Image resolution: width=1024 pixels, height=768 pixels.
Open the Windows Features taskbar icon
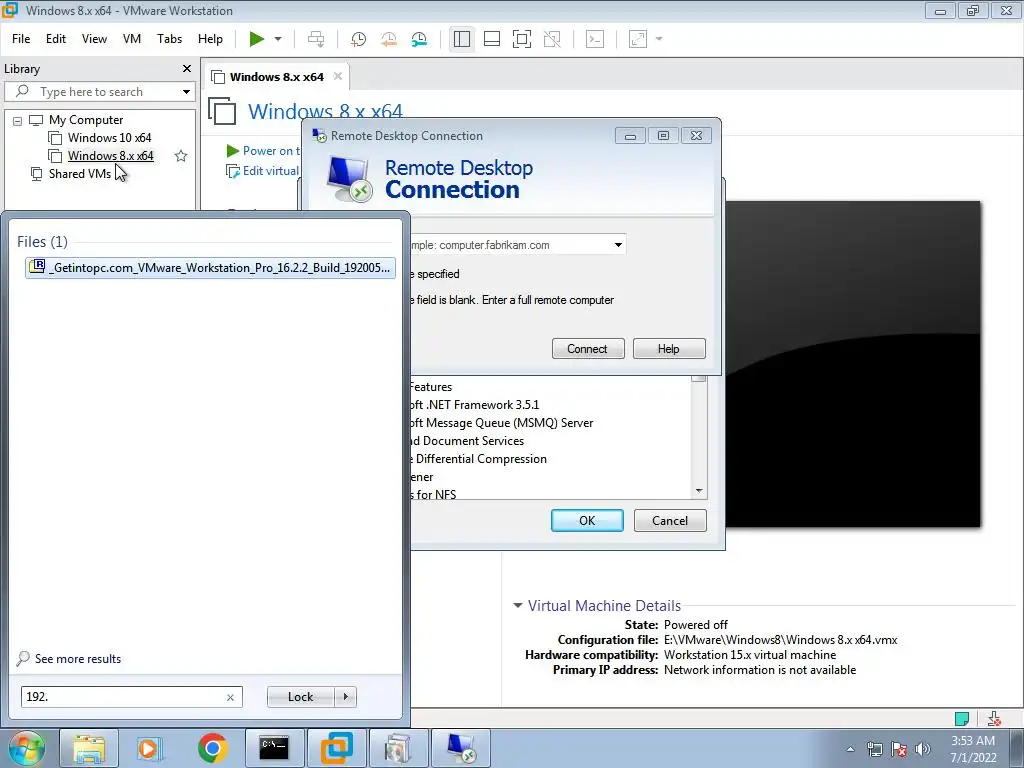[398, 748]
